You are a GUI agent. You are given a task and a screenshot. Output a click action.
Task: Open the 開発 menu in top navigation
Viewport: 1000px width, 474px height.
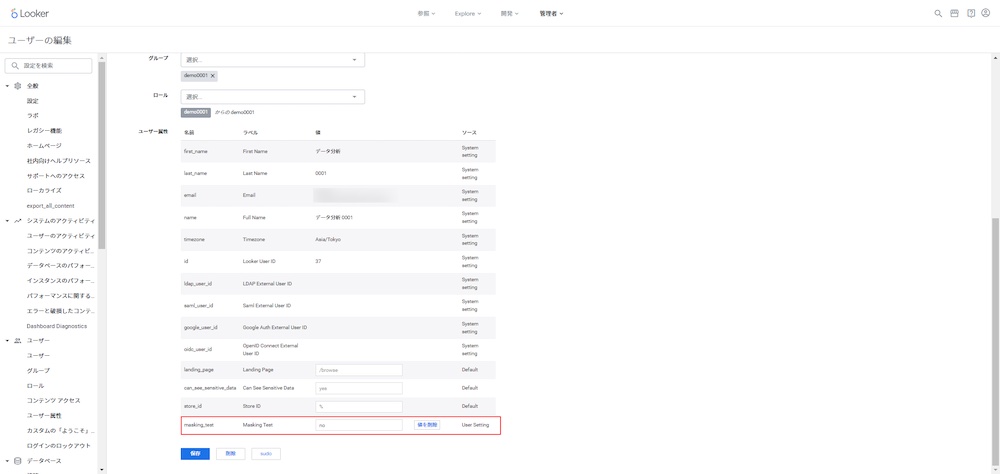click(511, 14)
